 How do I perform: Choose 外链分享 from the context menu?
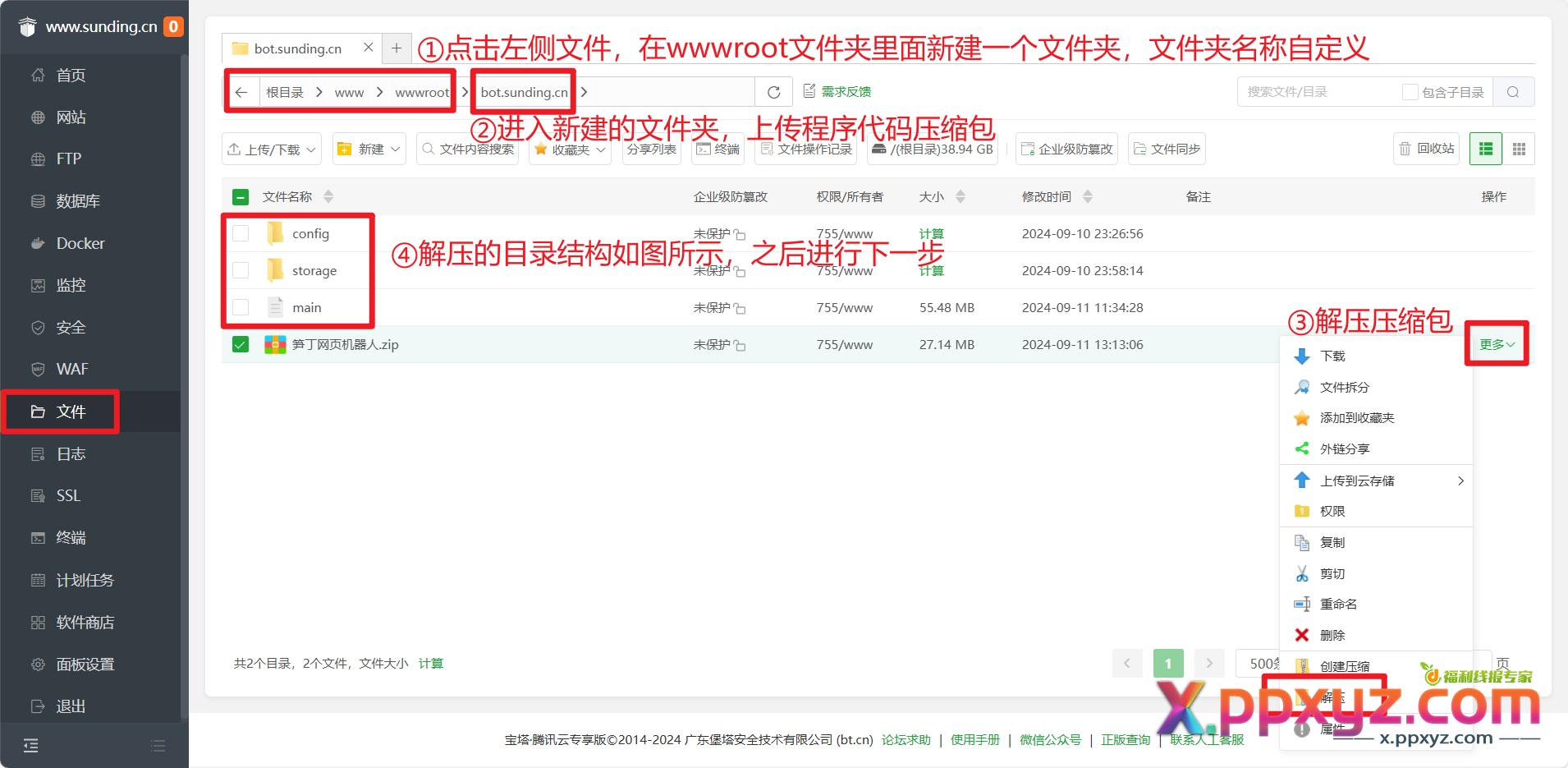point(1376,448)
